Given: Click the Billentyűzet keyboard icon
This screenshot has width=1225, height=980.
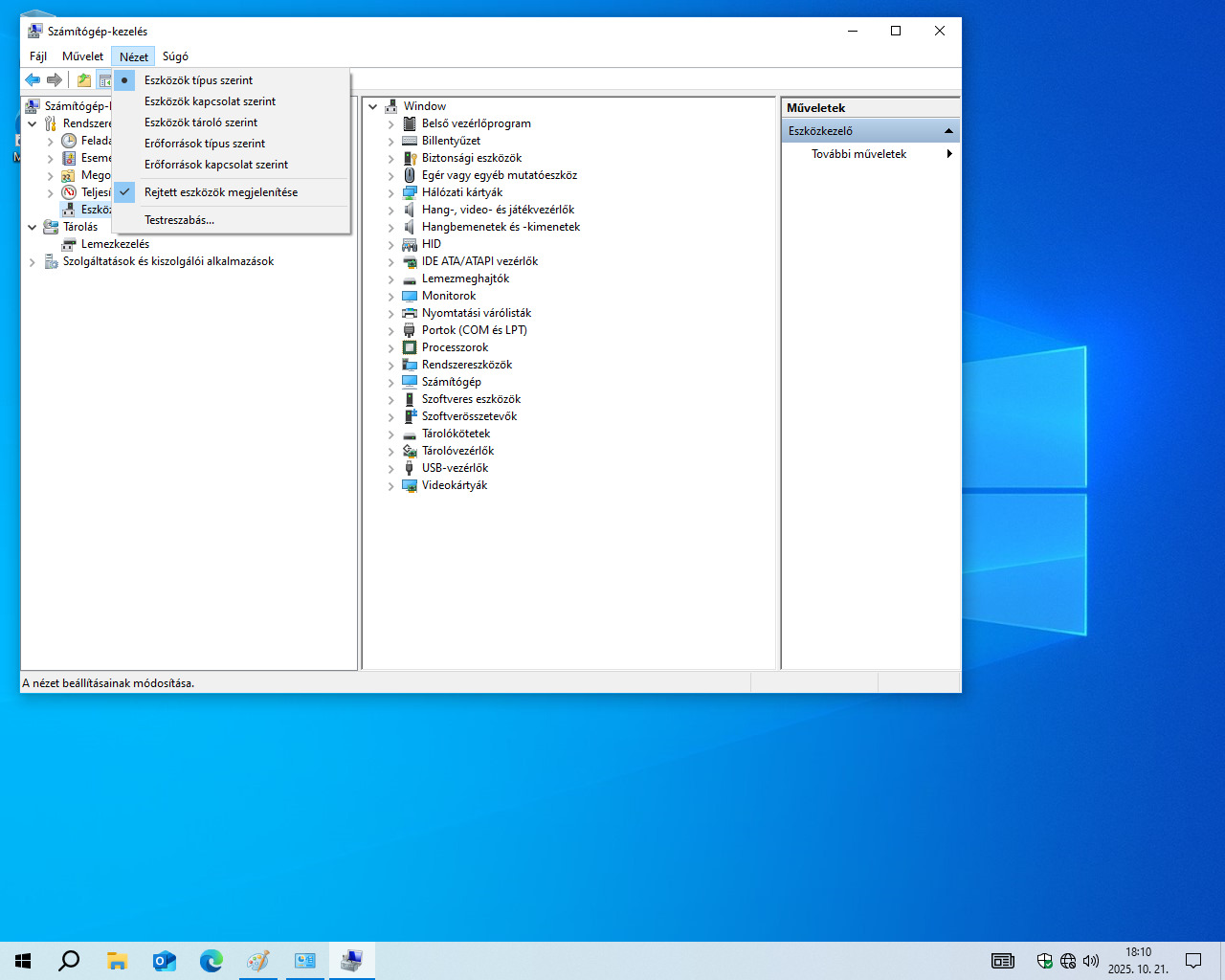Looking at the screenshot, I should 410,141.
